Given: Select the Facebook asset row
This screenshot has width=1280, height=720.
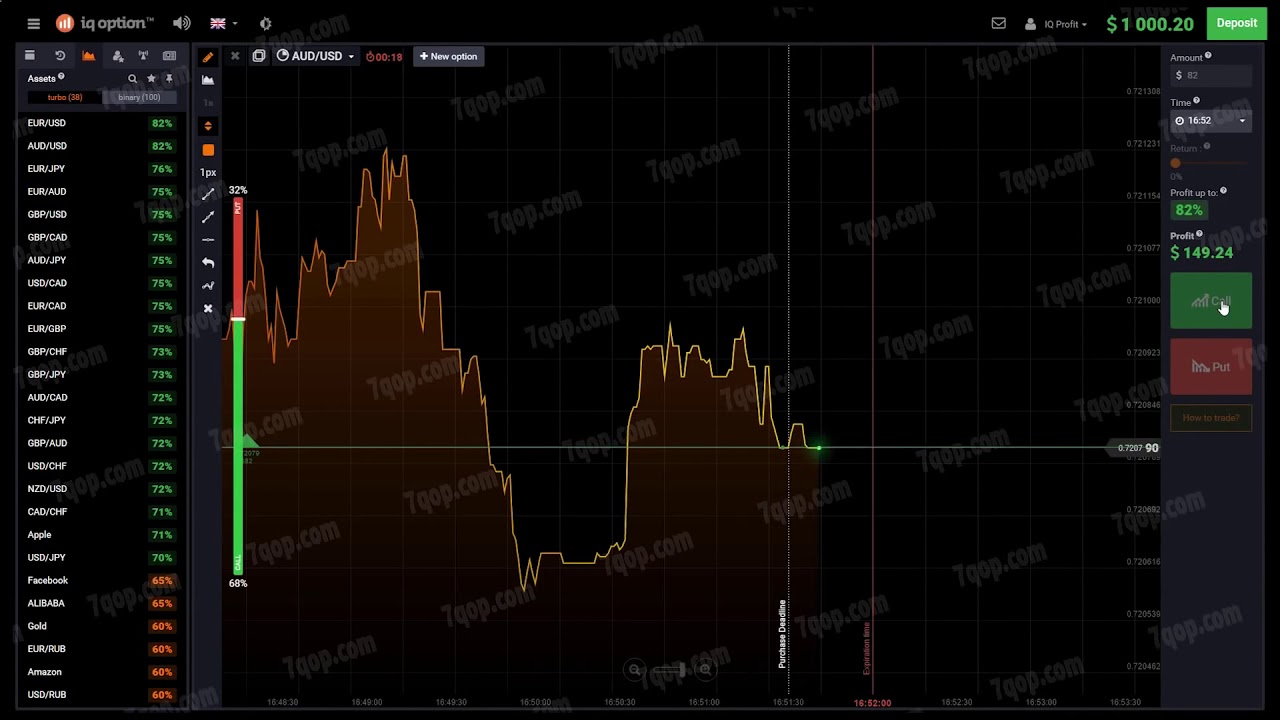Looking at the screenshot, I should point(100,580).
